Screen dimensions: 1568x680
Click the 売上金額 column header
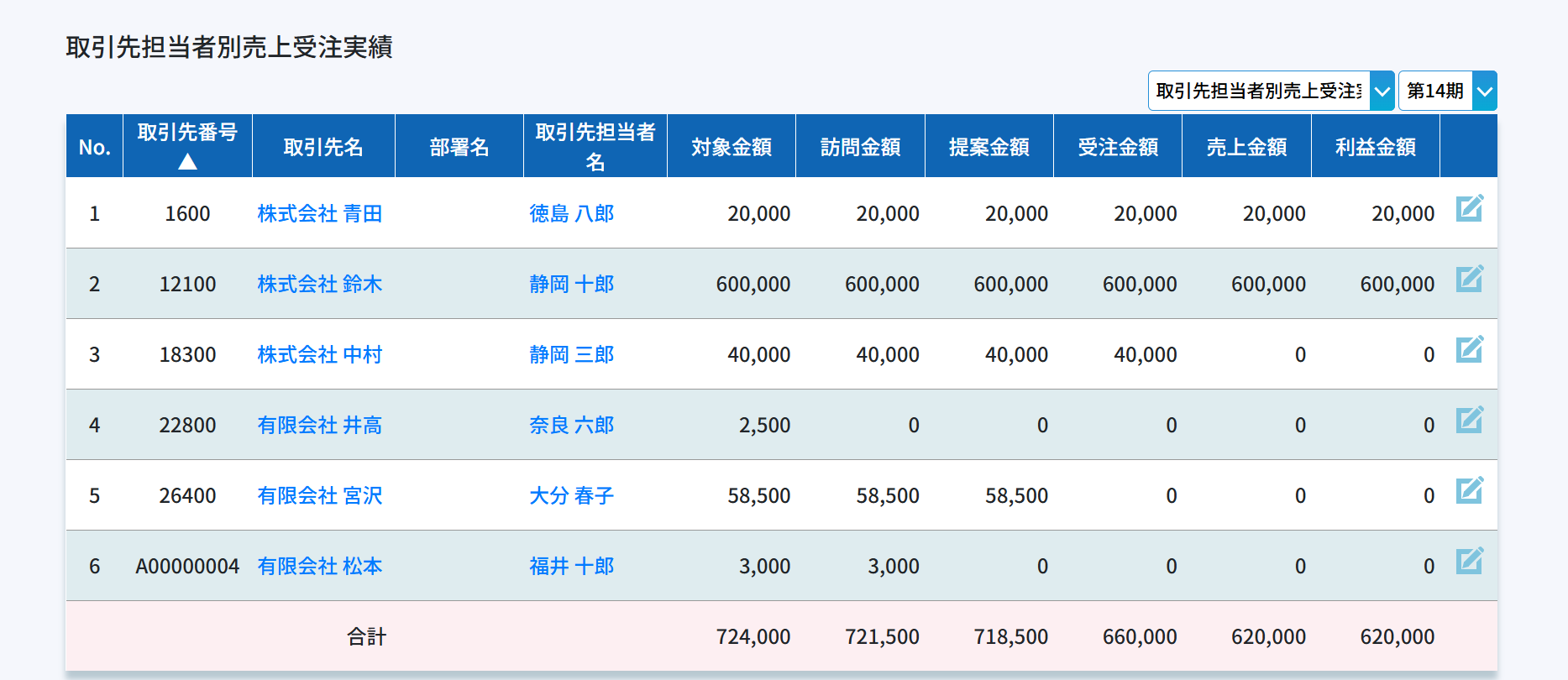[1246, 147]
